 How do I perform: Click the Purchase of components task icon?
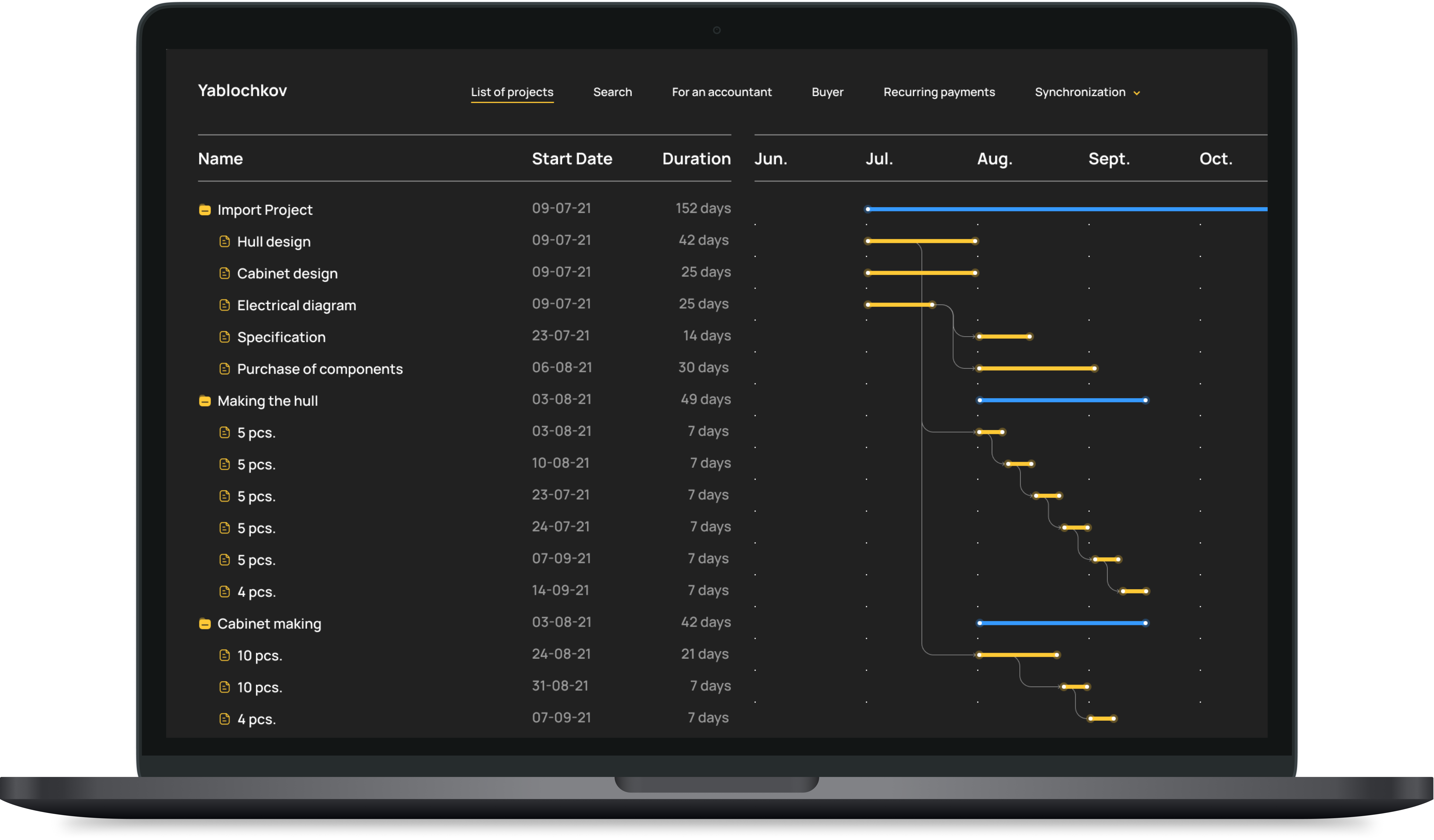(225, 369)
